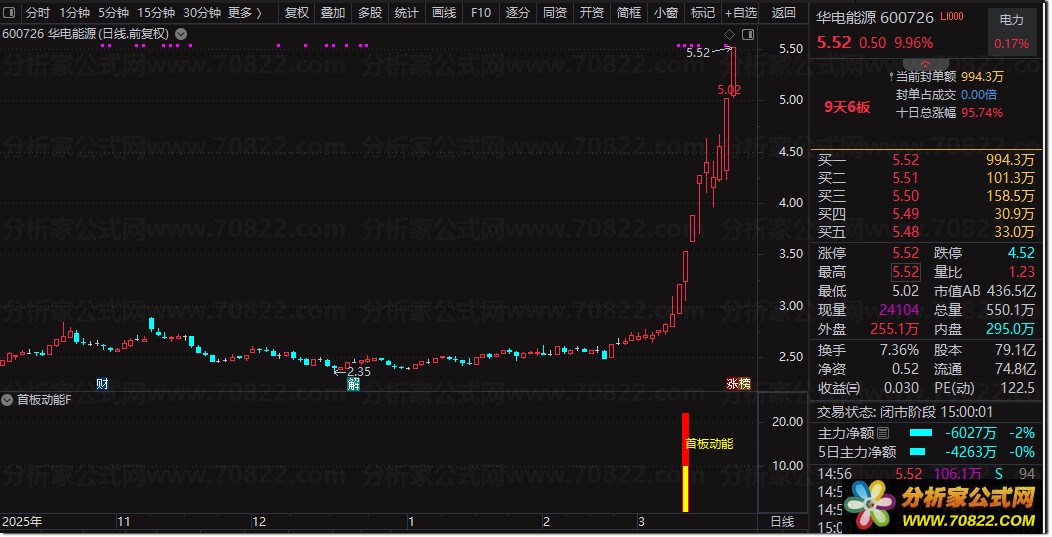This screenshot has width=1052, height=537.
Task: Switch to 1分钟 period
Action: 74,13
